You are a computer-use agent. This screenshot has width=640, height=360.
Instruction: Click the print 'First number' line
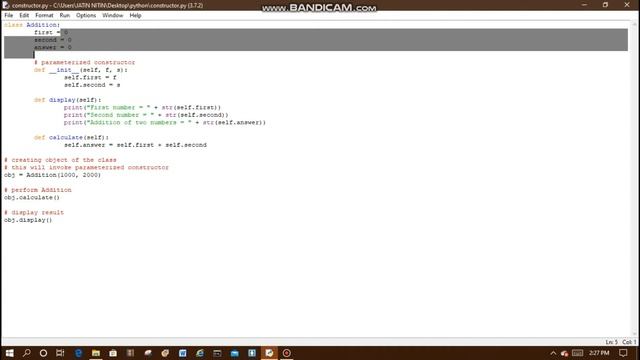pyautogui.click(x=142, y=107)
